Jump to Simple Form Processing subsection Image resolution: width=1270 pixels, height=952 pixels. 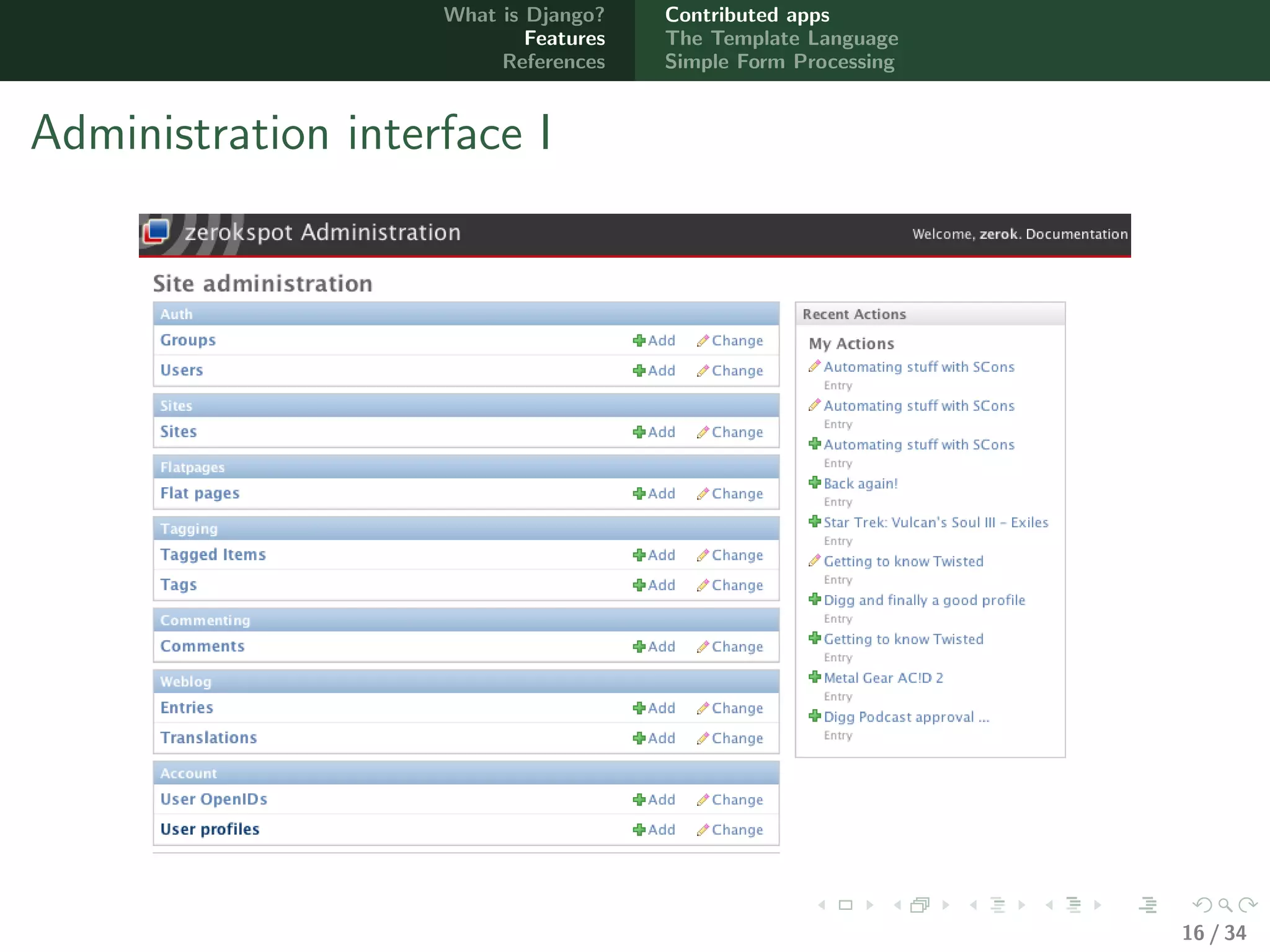click(779, 62)
